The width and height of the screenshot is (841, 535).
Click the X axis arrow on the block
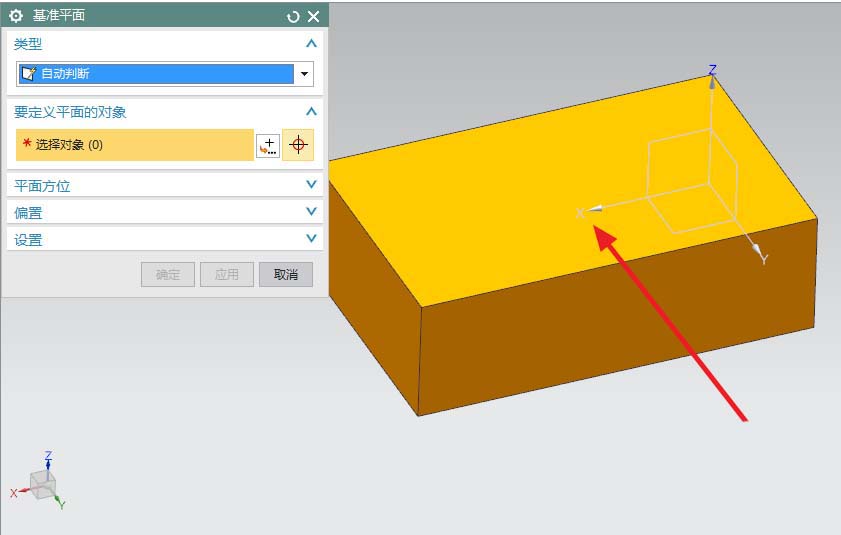pos(594,209)
